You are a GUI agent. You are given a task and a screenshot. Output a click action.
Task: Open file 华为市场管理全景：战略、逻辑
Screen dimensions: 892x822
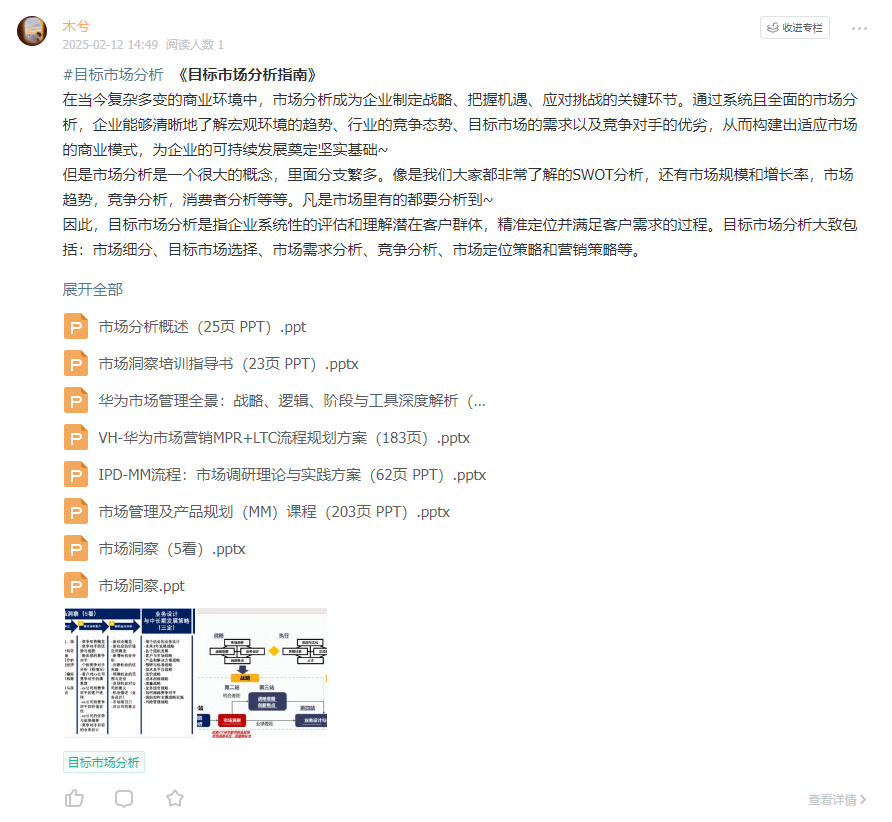[292, 401]
